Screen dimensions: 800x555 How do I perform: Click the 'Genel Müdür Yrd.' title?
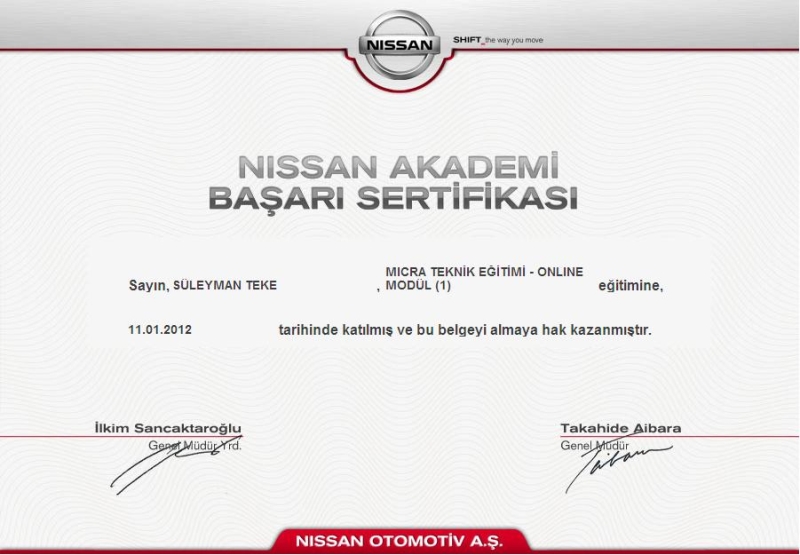pyautogui.click(x=195, y=446)
